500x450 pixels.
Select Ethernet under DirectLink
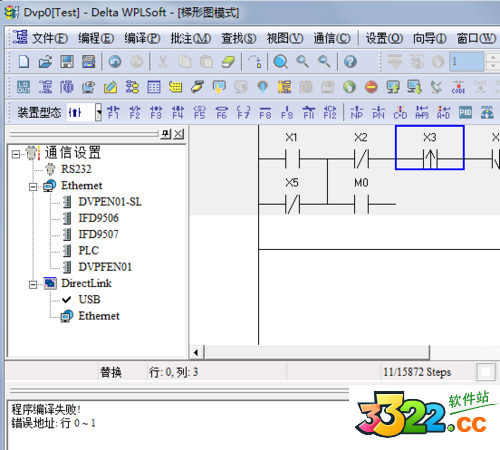(99, 316)
